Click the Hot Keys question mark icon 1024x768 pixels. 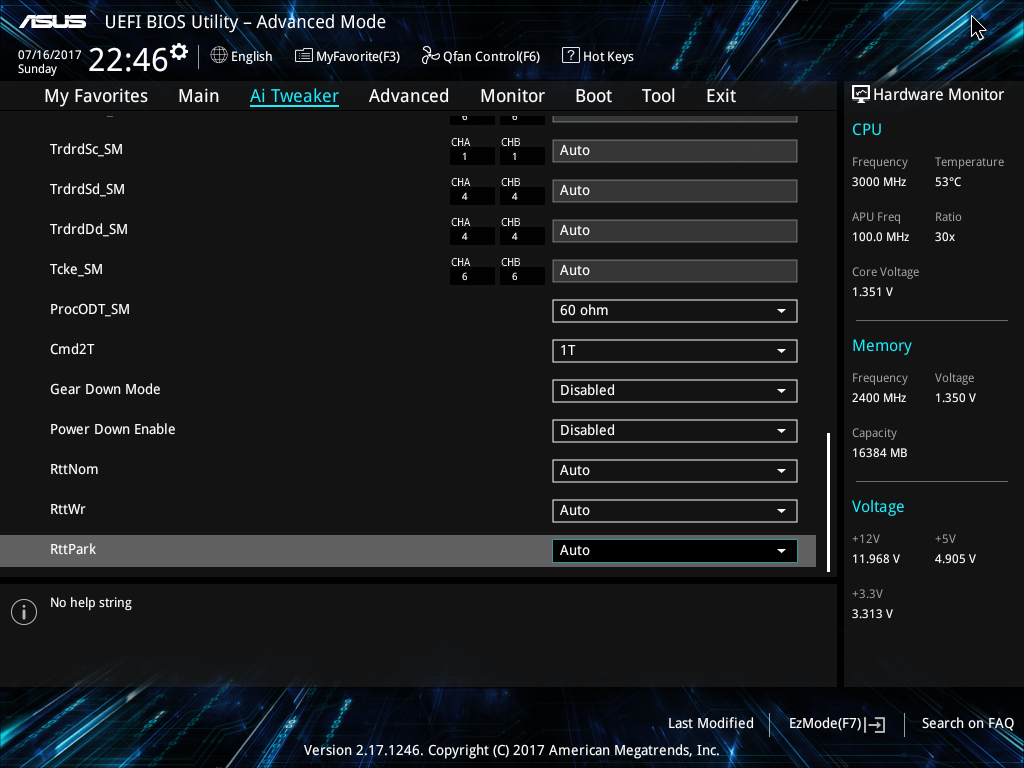[570, 56]
